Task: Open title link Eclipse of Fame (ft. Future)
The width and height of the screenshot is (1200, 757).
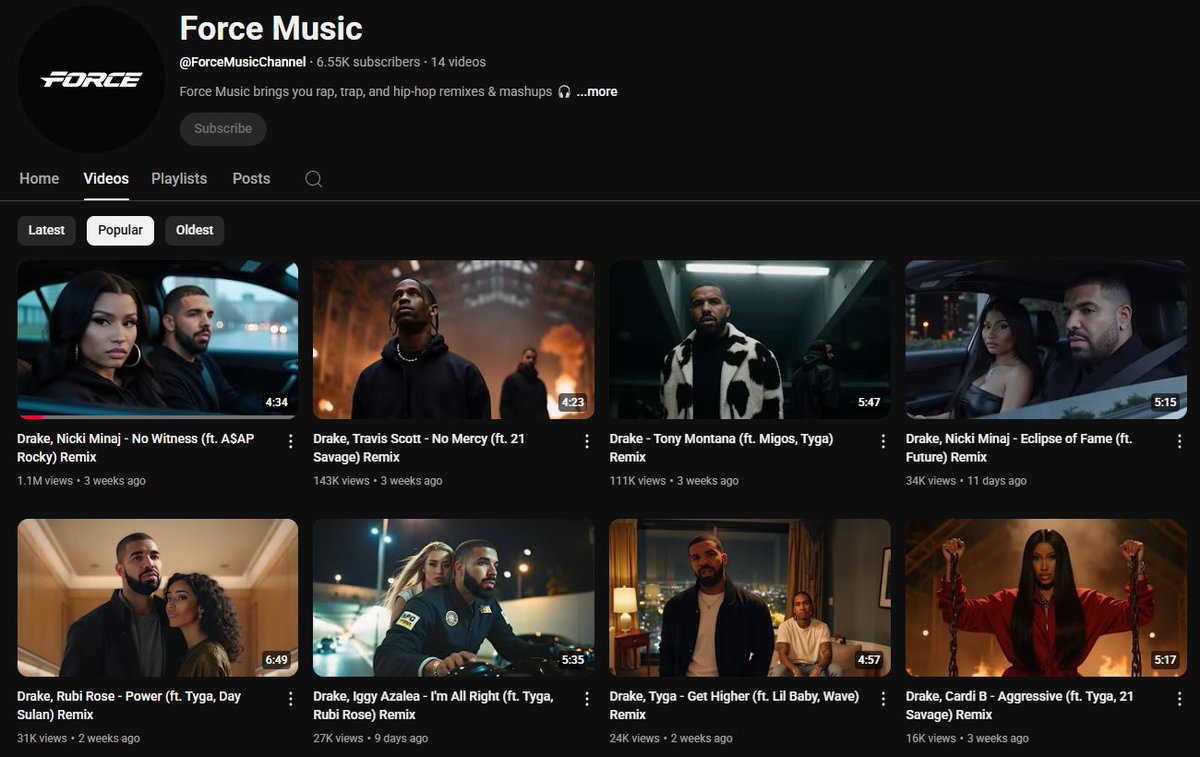Action: tap(1019, 448)
